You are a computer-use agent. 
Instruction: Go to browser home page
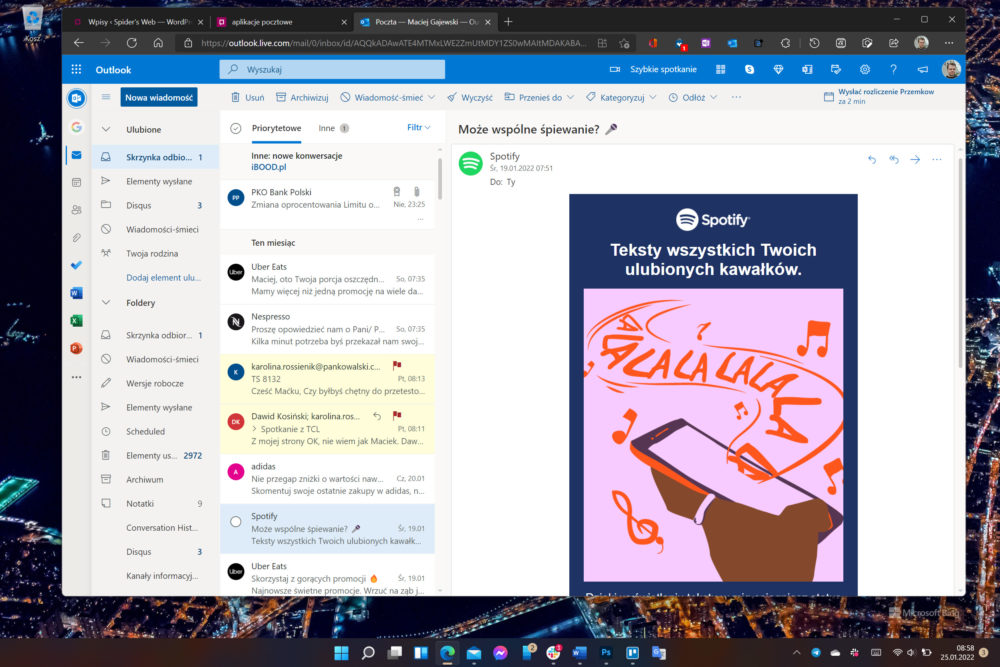[x=158, y=43]
